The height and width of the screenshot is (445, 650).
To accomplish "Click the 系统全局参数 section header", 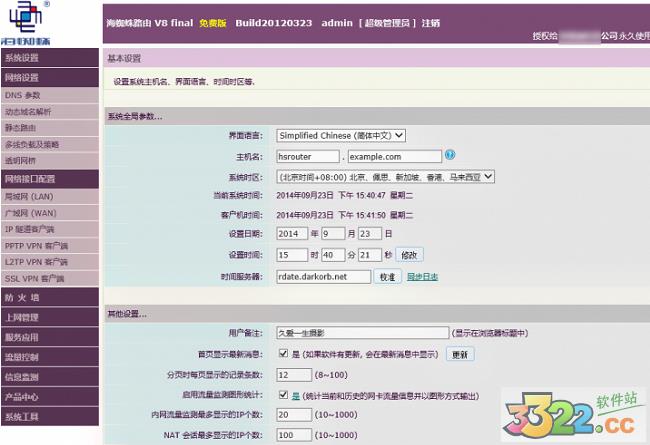I will [x=135, y=117].
